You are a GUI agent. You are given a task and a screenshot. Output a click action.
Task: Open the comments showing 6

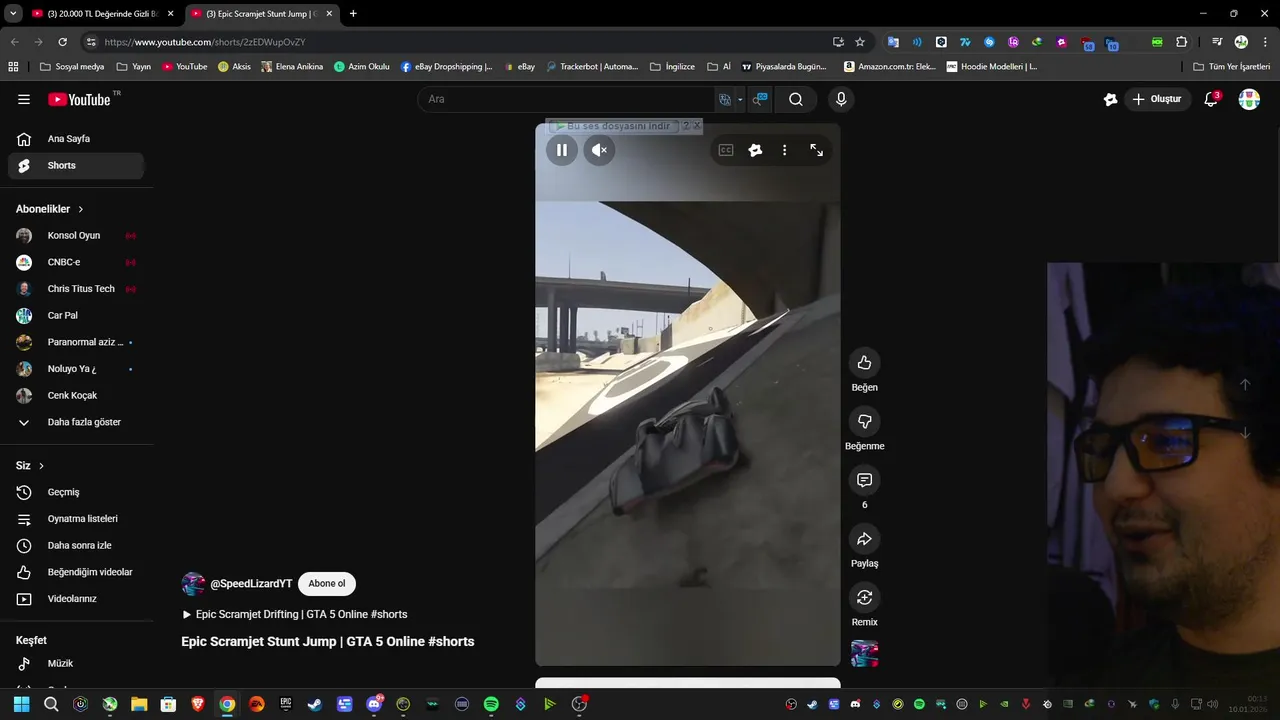[865, 480]
